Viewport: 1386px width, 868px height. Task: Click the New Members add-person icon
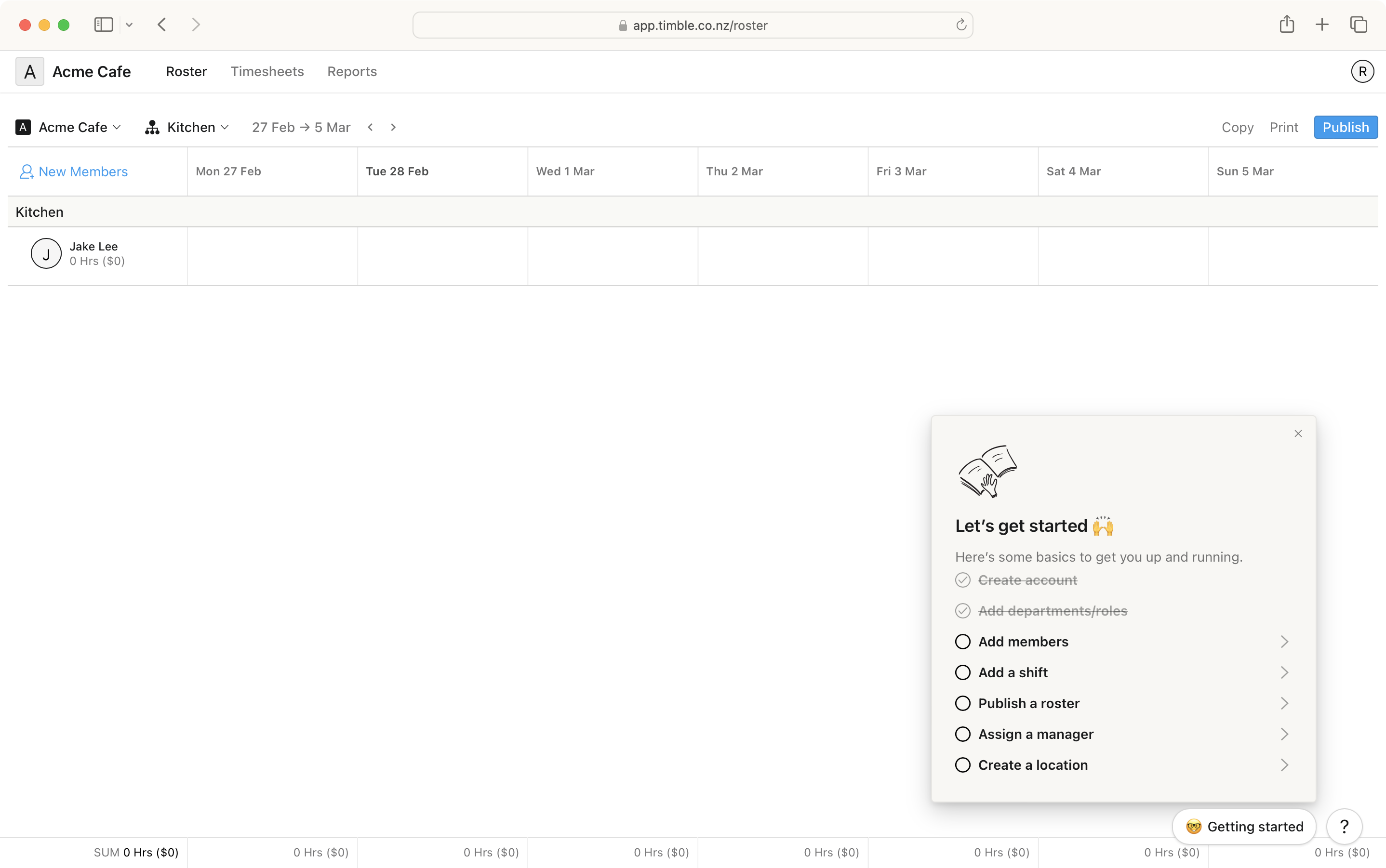[x=27, y=171]
